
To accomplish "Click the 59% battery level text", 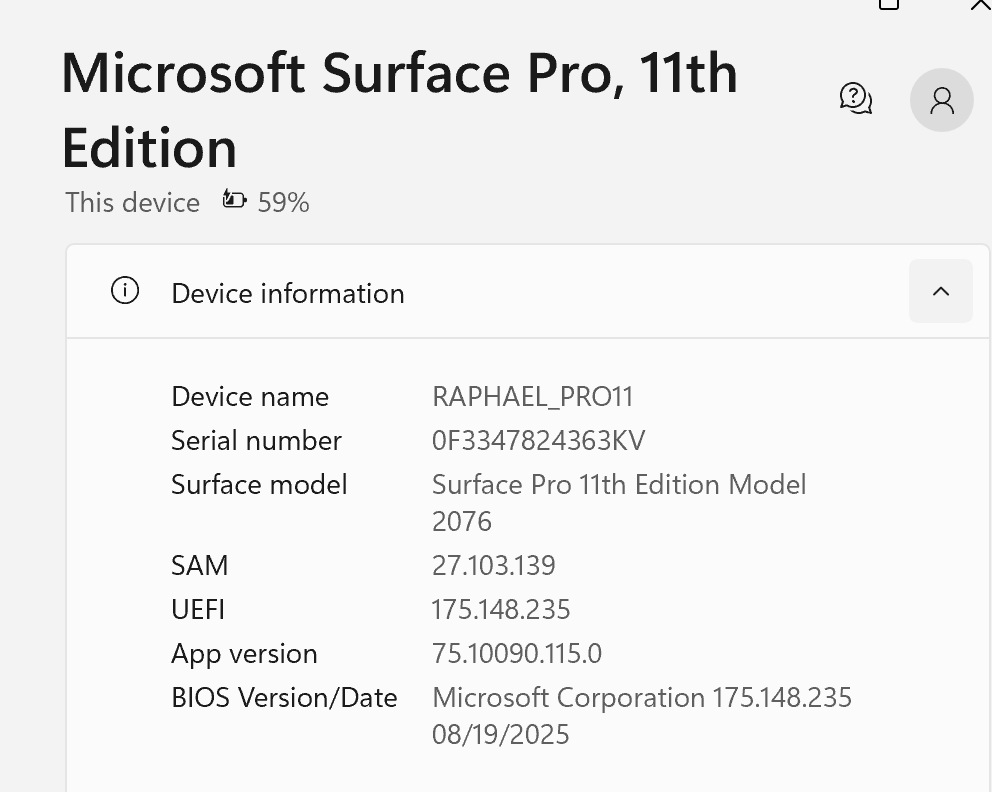I will pyautogui.click(x=283, y=203).
